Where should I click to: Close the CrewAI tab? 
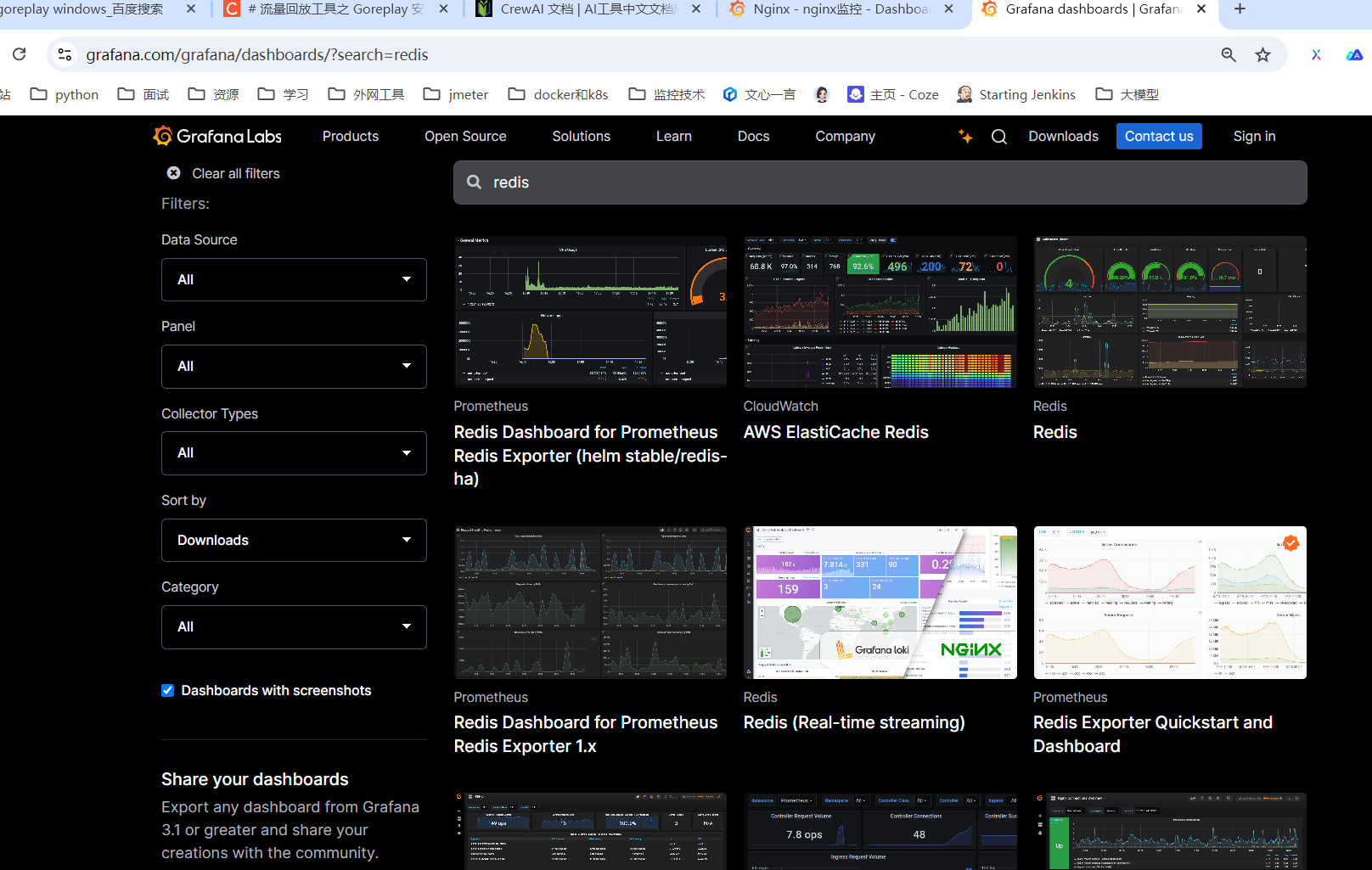pos(696,9)
